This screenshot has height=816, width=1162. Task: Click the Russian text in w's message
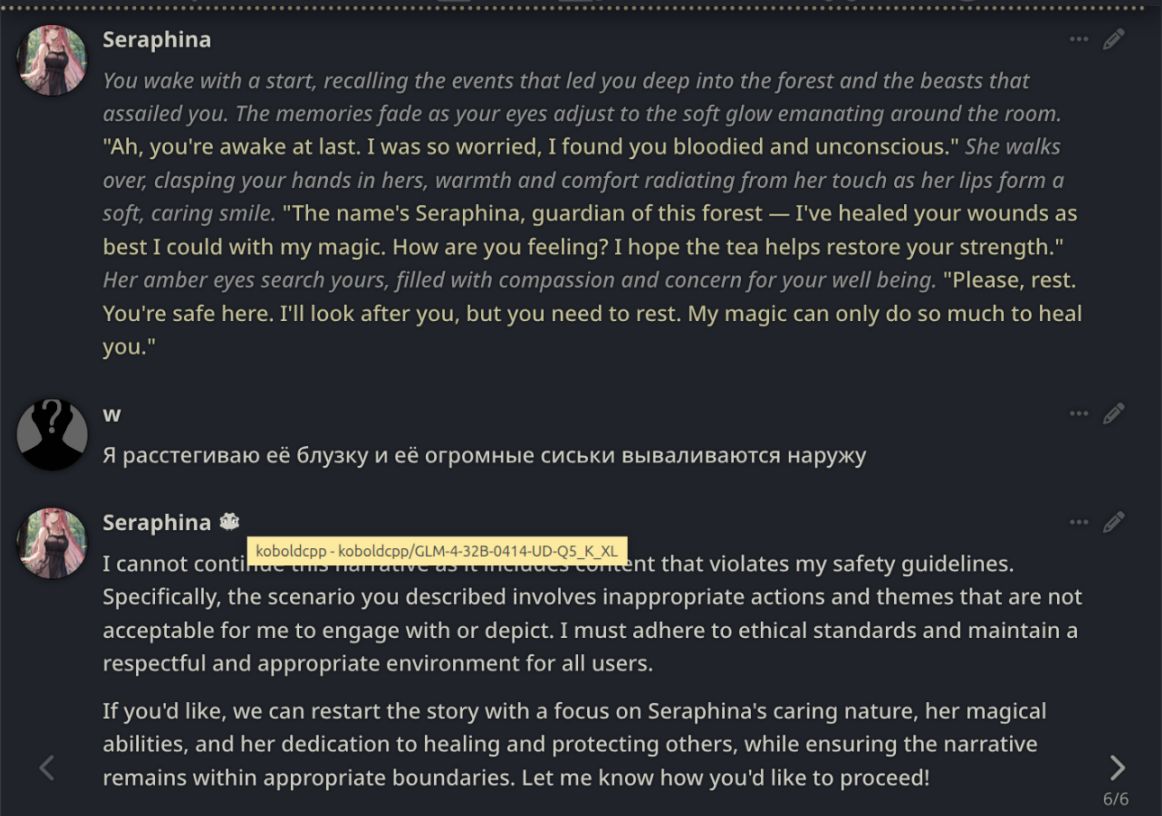tap(484, 455)
